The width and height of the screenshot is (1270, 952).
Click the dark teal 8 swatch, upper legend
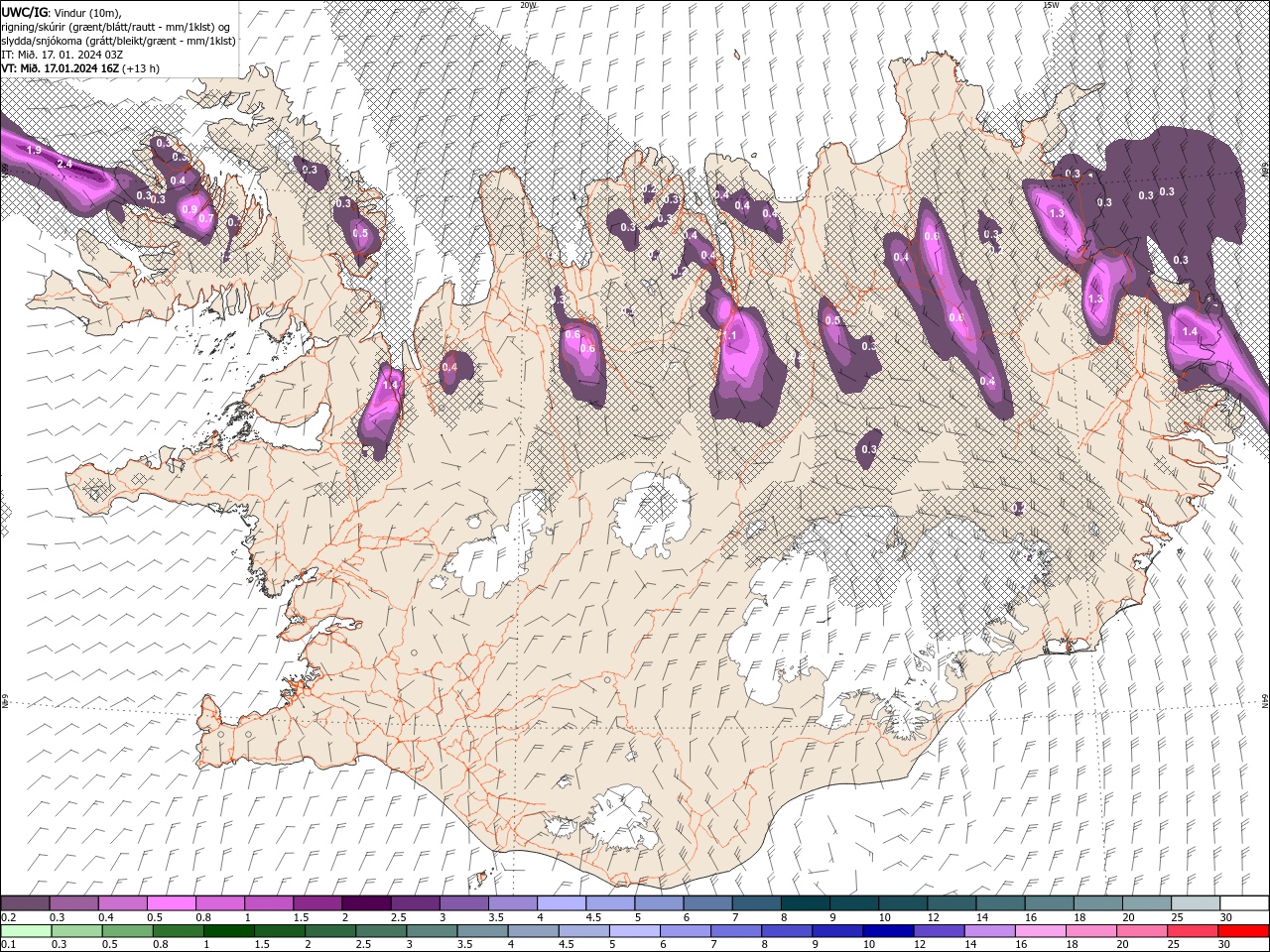coord(805,903)
